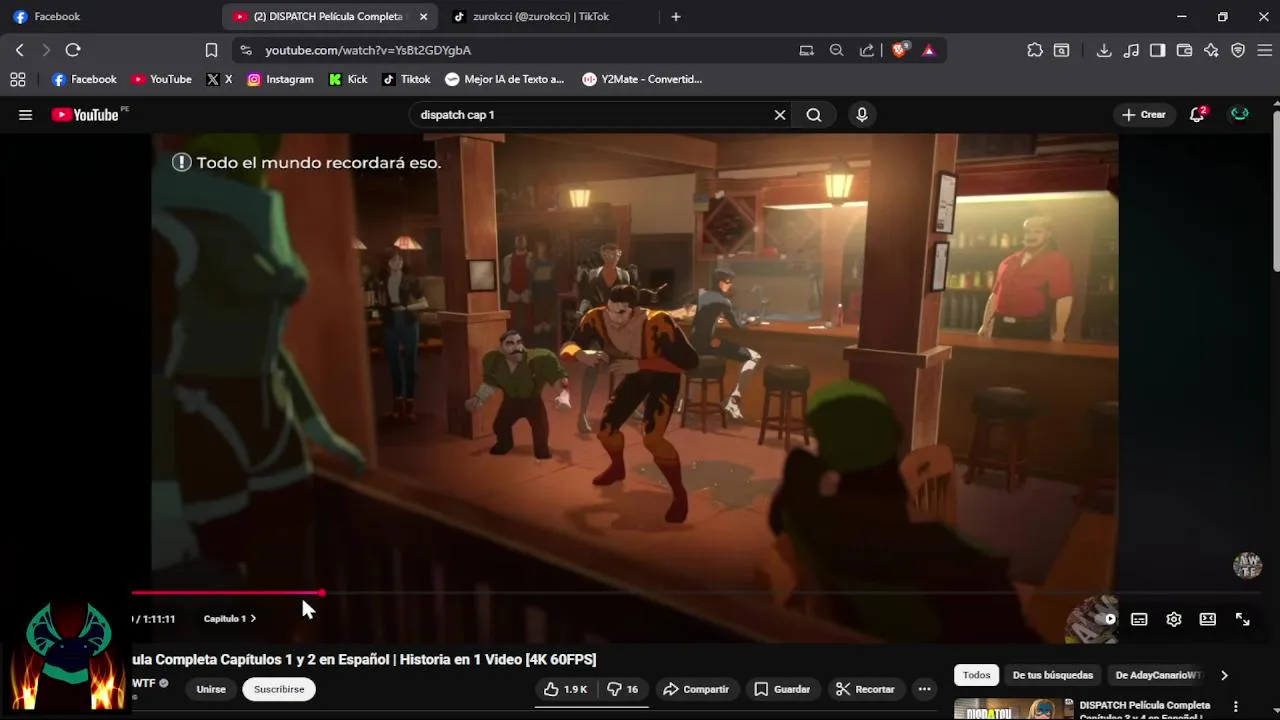Click the video progress bar scrubber handle
Image resolution: width=1280 pixels, height=720 pixels.
(322, 593)
